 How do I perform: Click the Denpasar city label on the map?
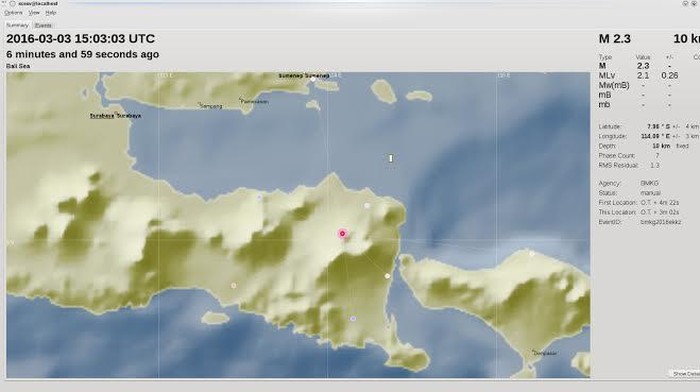point(545,353)
